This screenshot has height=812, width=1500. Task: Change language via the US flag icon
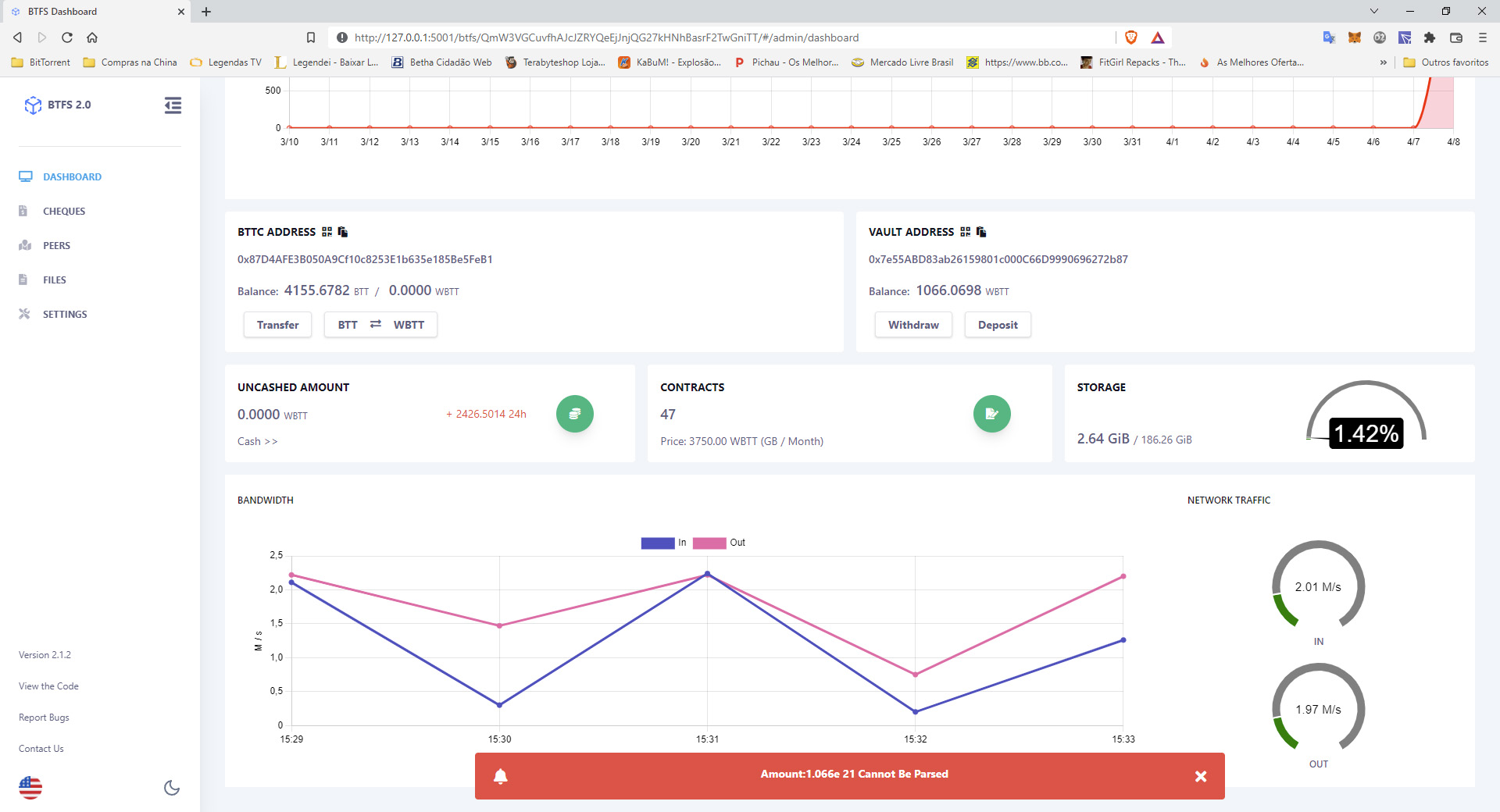tap(30, 788)
